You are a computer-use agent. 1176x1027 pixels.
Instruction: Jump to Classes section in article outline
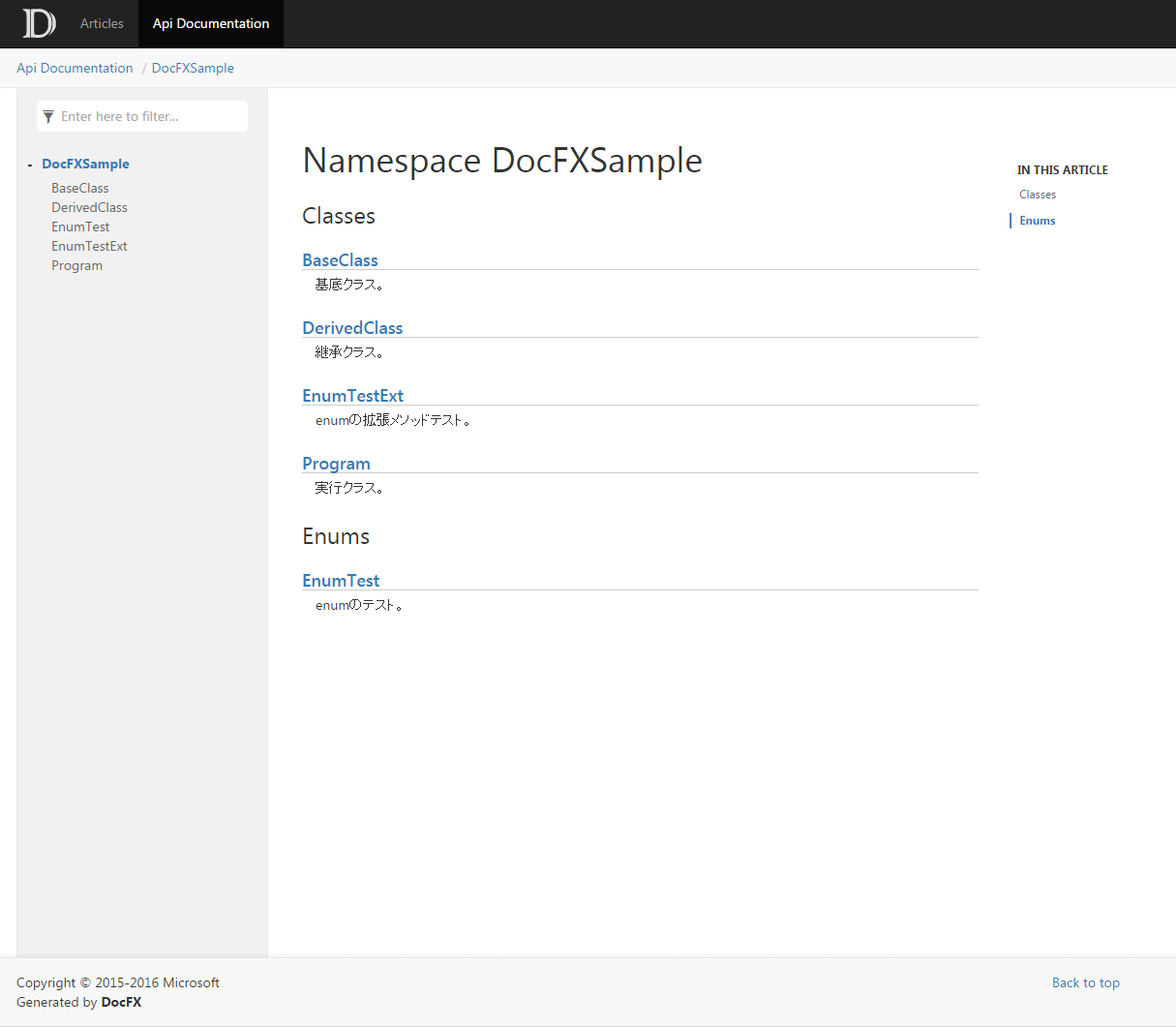tap(1037, 195)
